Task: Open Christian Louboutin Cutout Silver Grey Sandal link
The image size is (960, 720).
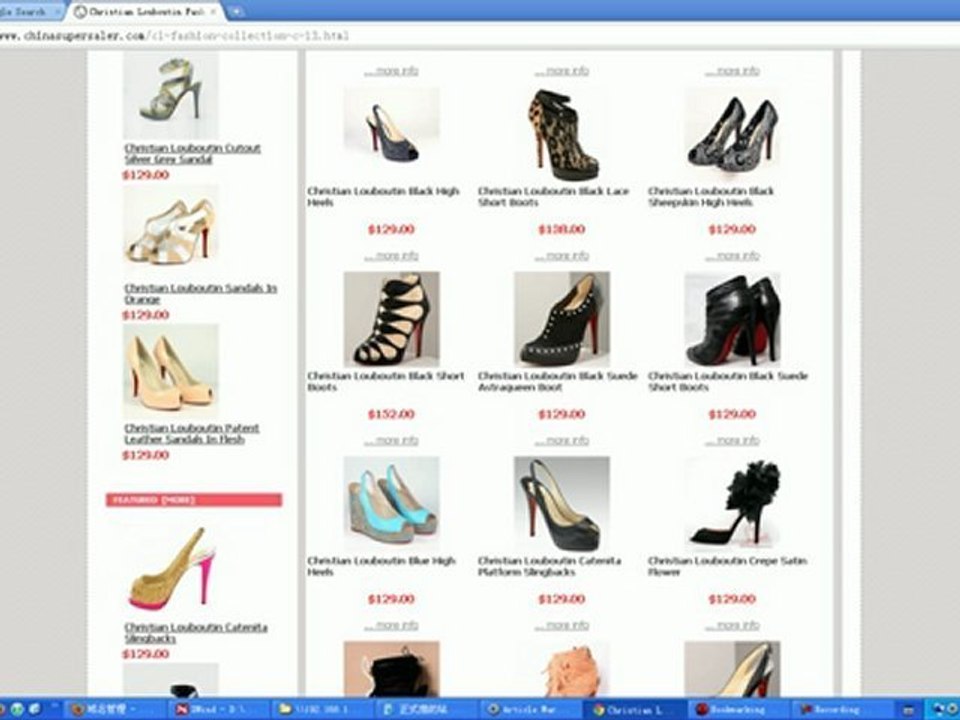Action: coord(192,154)
